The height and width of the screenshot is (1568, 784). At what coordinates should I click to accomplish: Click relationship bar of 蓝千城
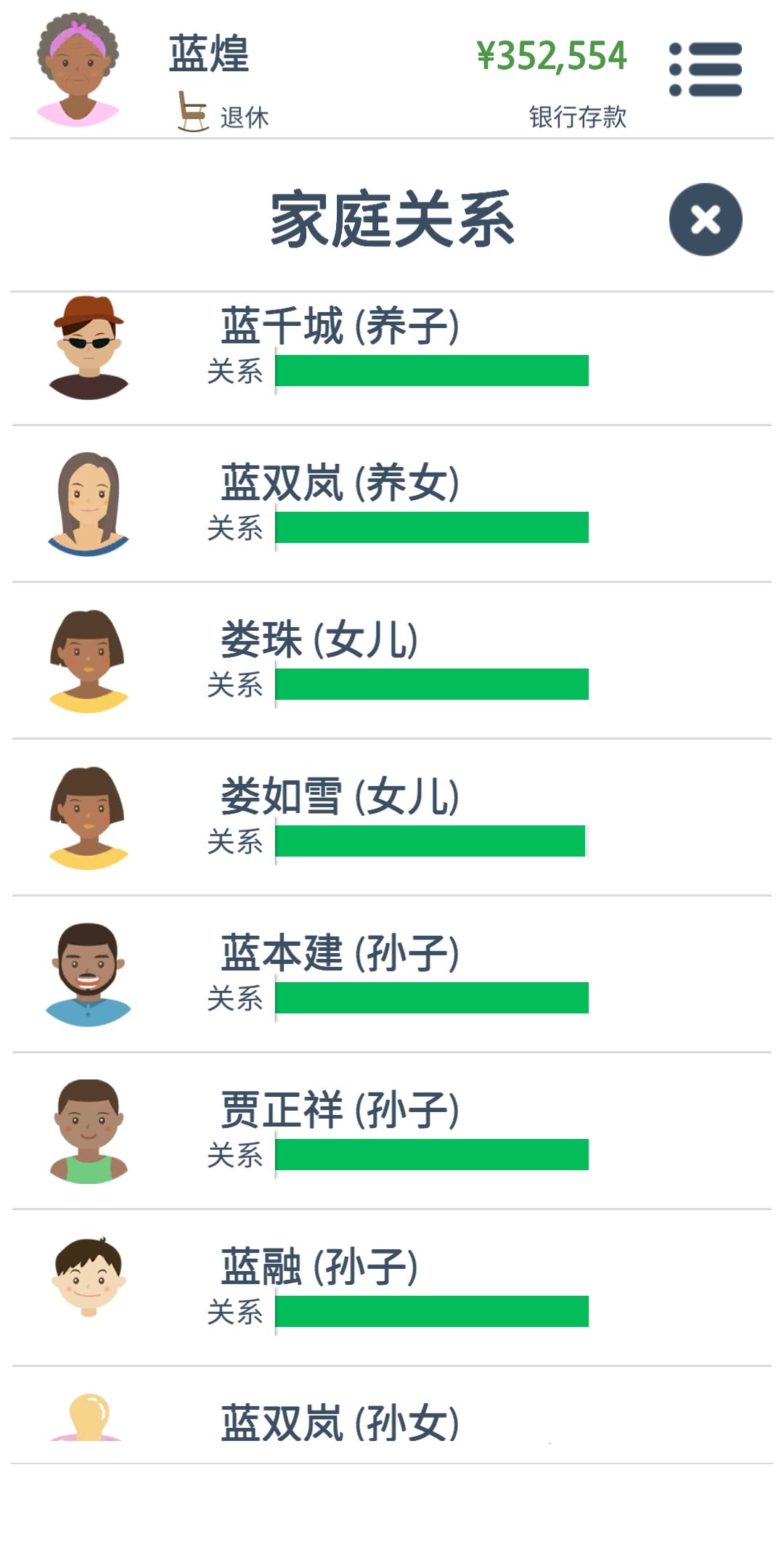tap(432, 371)
